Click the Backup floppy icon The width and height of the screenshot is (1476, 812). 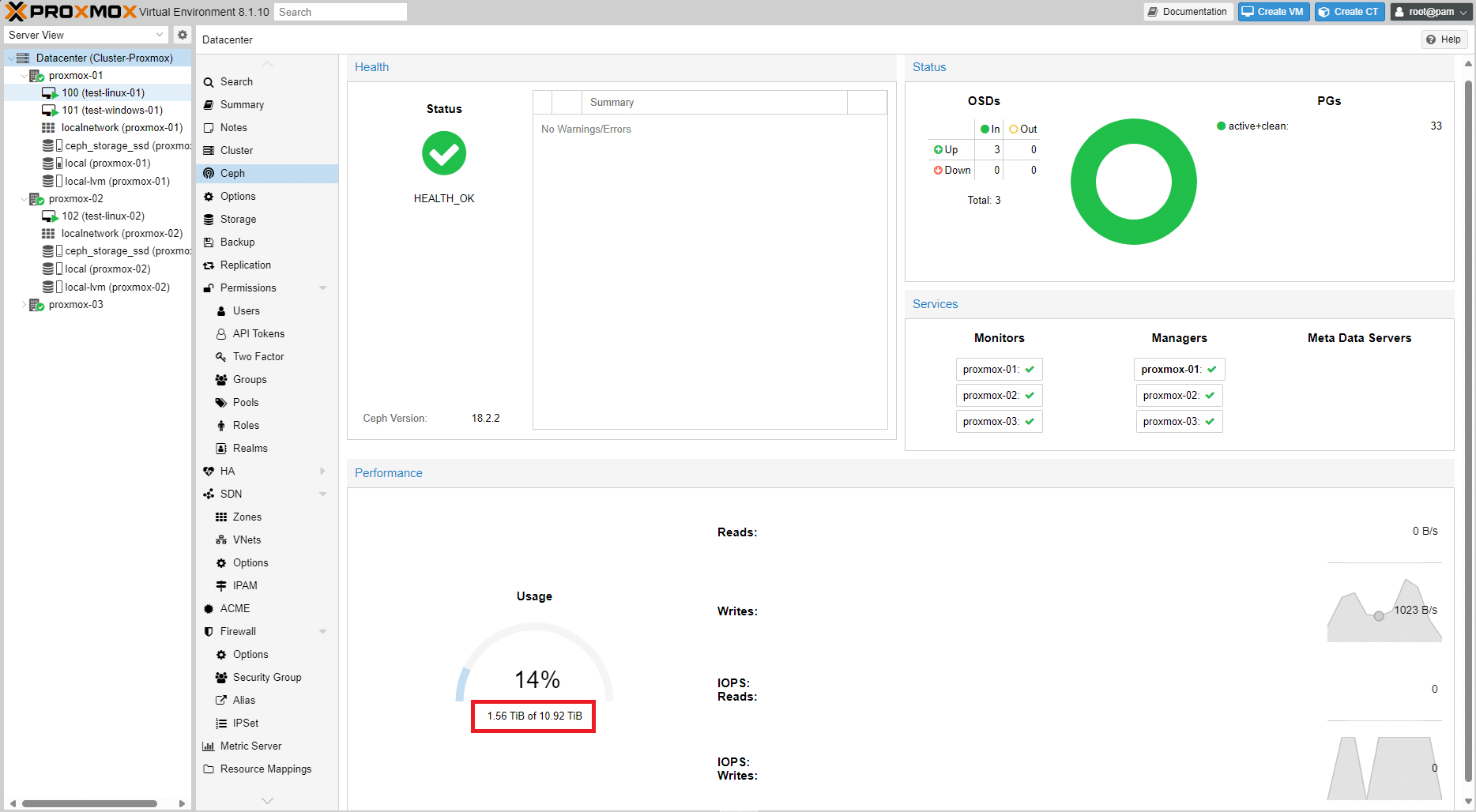coord(209,242)
